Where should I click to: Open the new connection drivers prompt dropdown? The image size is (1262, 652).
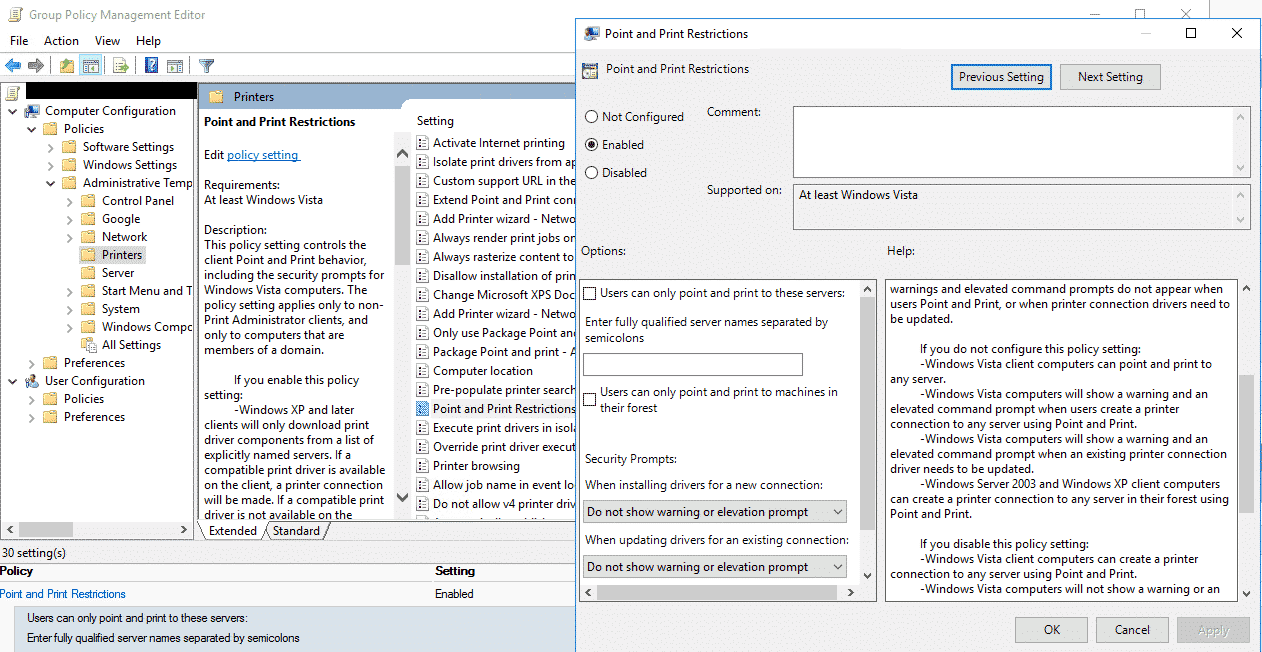click(x=714, y=512)
